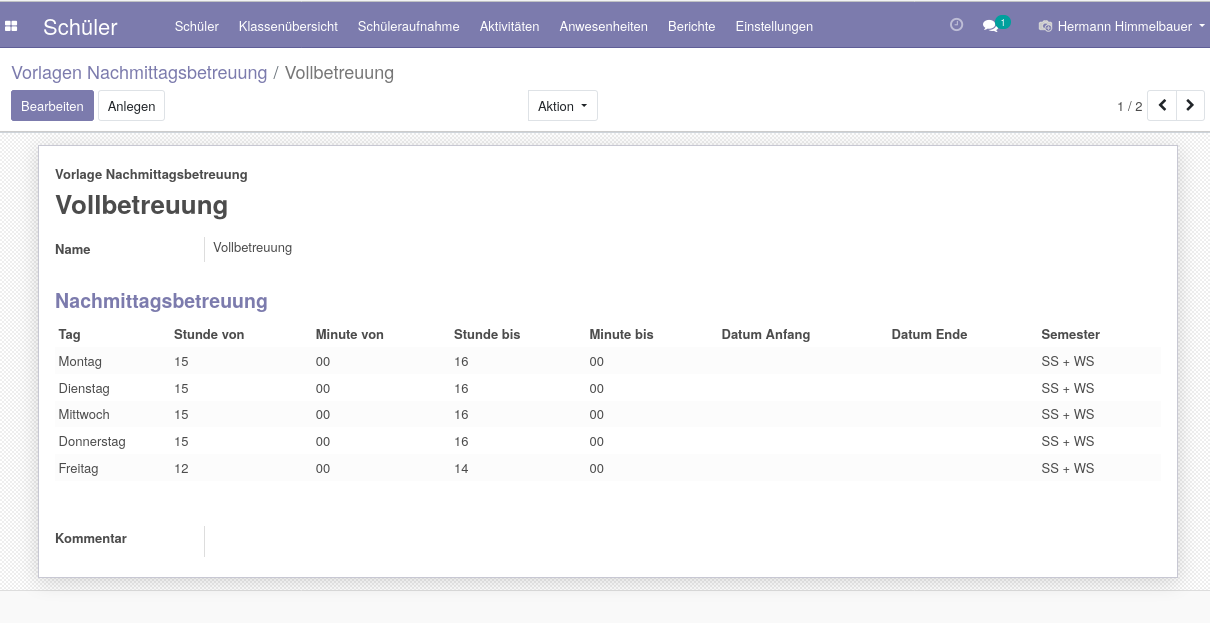Image resolution: width=1210 pixels, height=623 pixels.
Task: Open Hermann Himmelbauer user menu
Action: [x=1122, y=26]
